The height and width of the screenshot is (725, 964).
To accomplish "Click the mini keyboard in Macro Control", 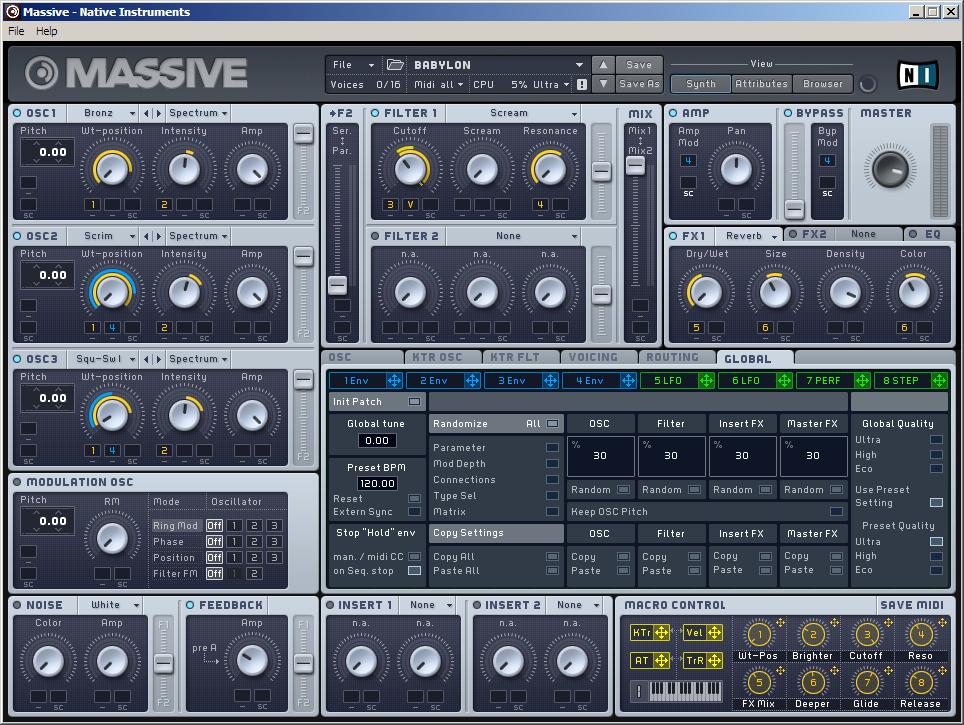I will tap(685, 691).
